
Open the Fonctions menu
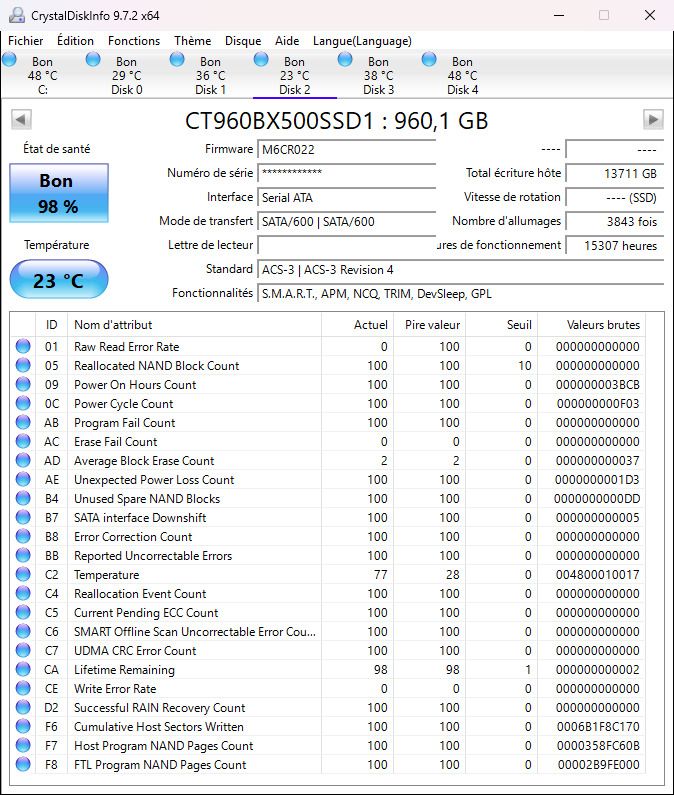coord(134,41)
